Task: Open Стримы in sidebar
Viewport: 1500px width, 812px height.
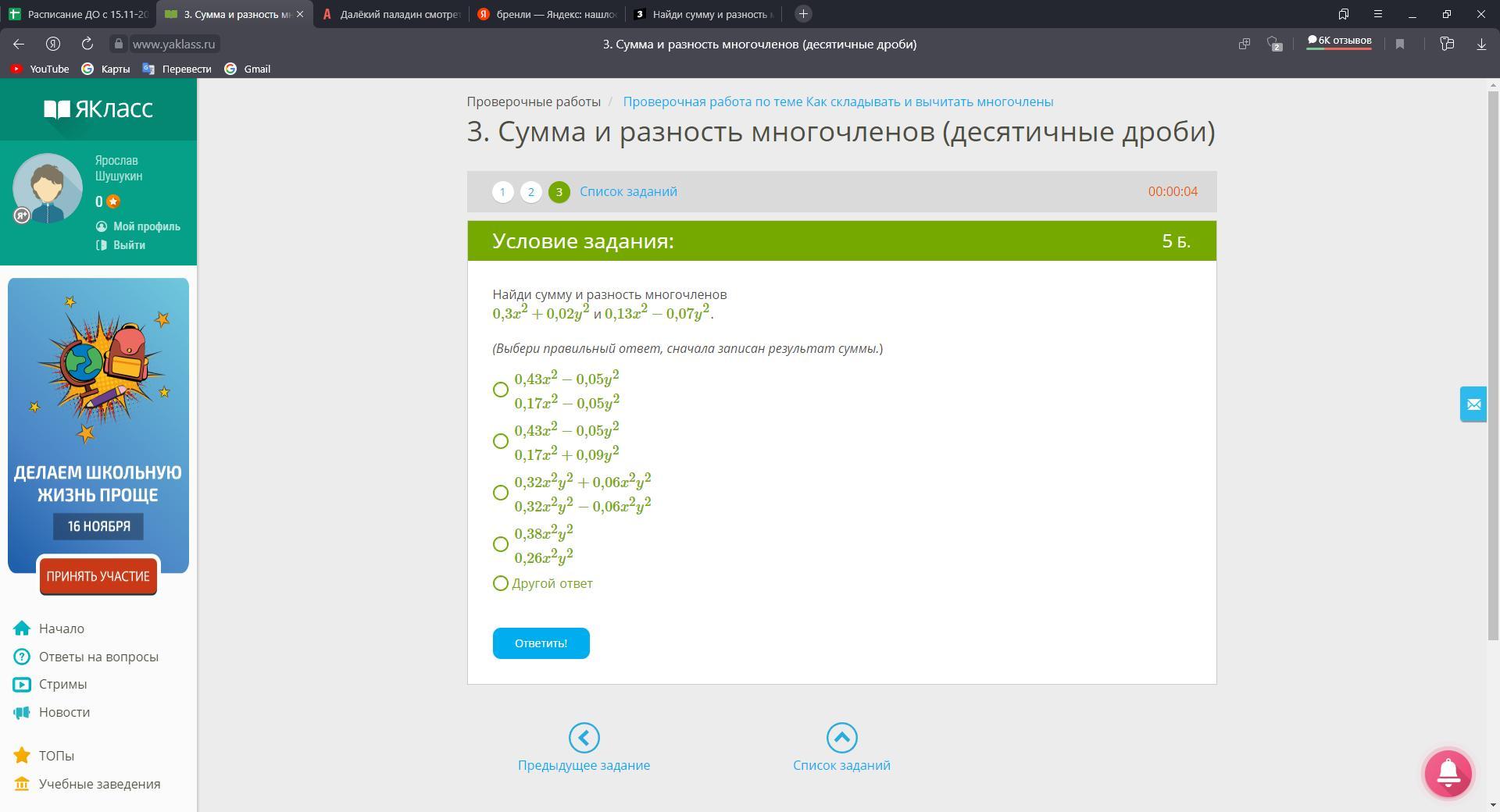Action: 50,684
